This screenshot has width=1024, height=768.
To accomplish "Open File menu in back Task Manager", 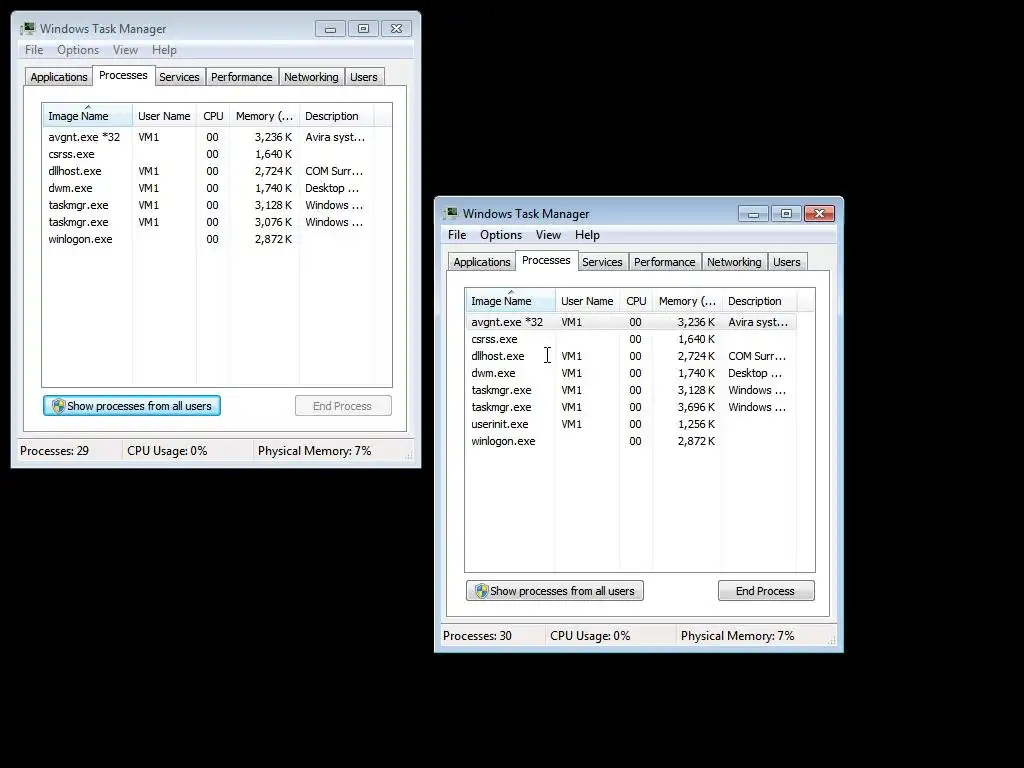I will (34, 50).
